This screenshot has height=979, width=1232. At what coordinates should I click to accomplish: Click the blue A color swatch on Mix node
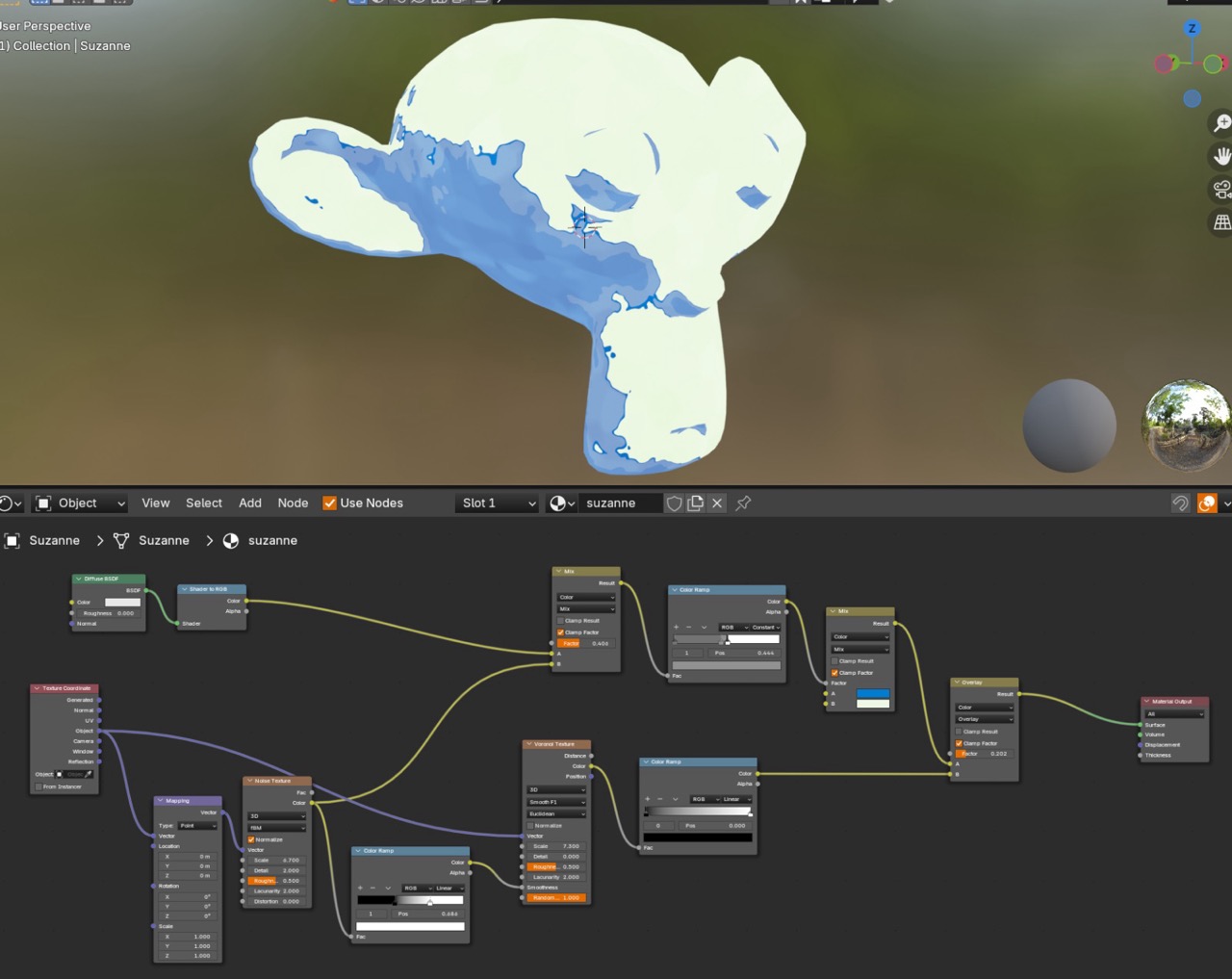click(x=873, y=693)
